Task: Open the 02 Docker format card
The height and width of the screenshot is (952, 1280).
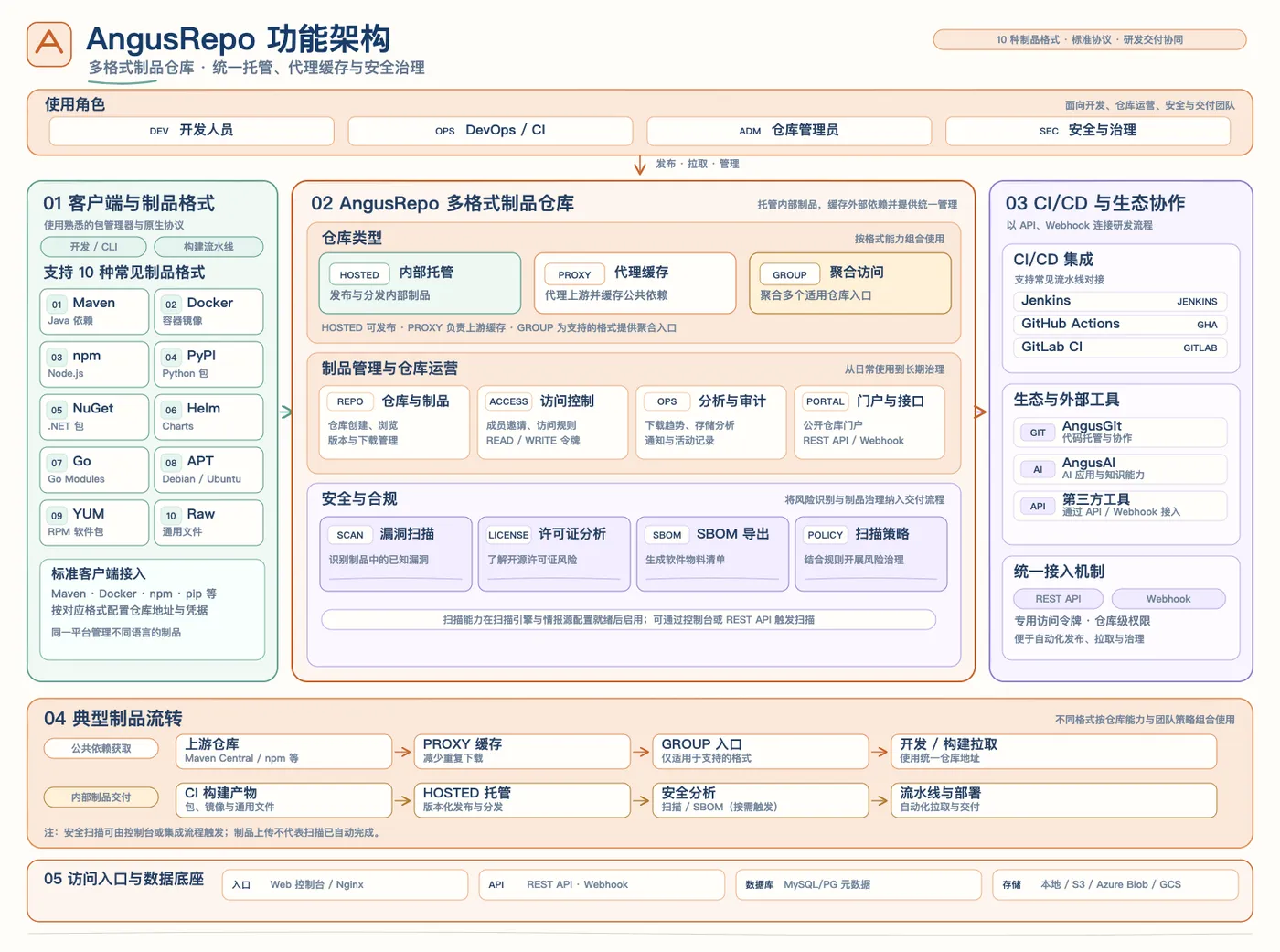Action: point(208,311)
